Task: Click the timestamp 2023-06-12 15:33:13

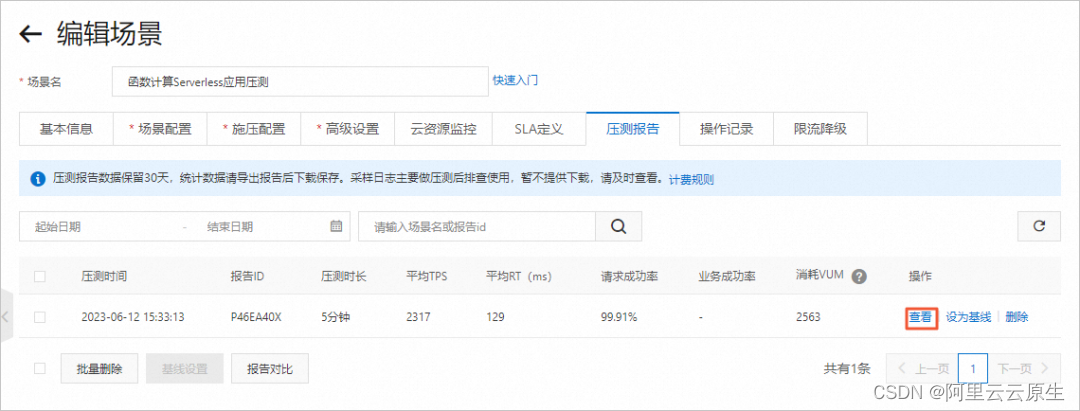Action: click(x=133, y=317)
